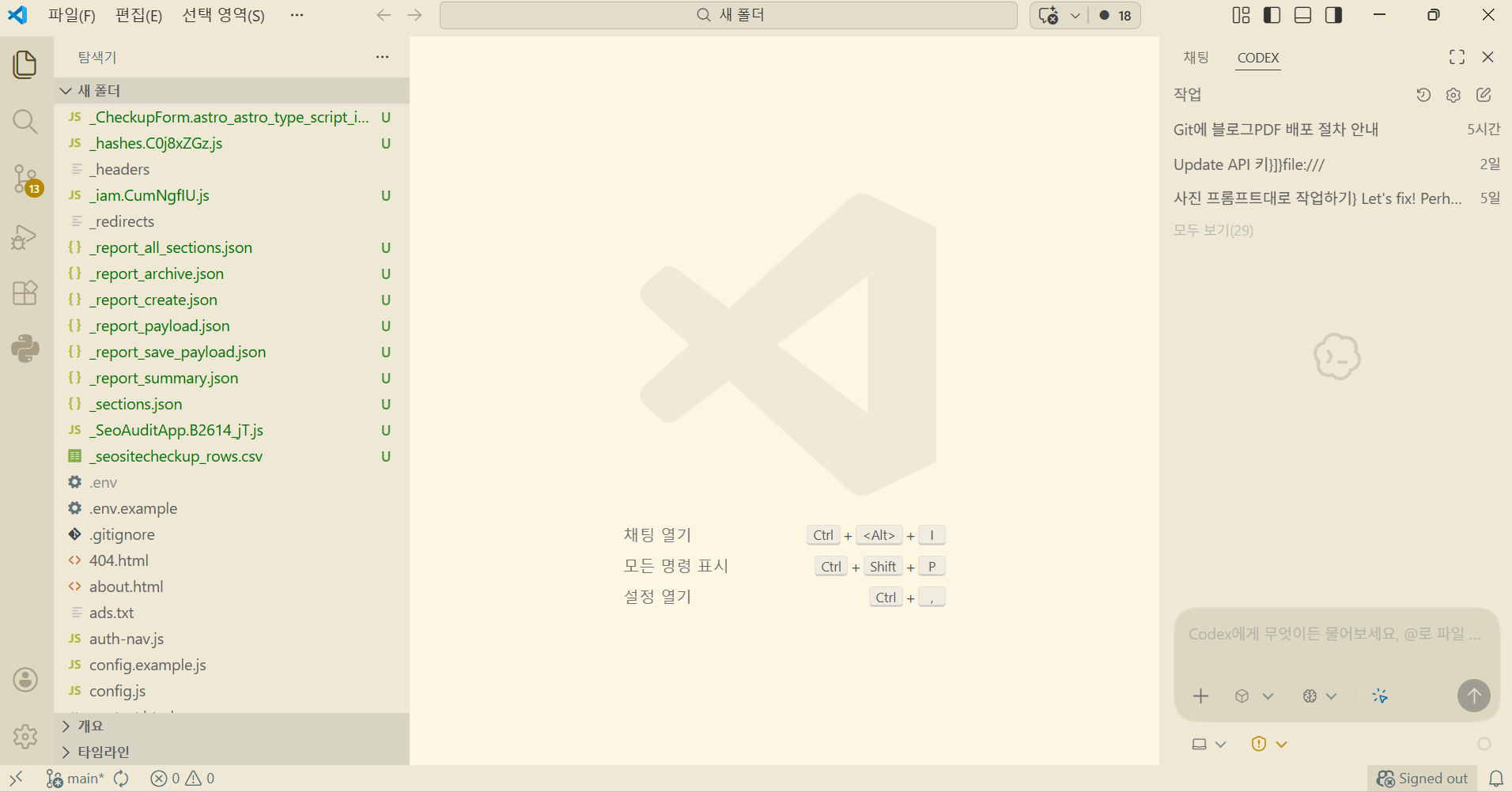Screen dimensions: 1512x792
Task: Open the Extensions view
Action: tap(25, 292)
